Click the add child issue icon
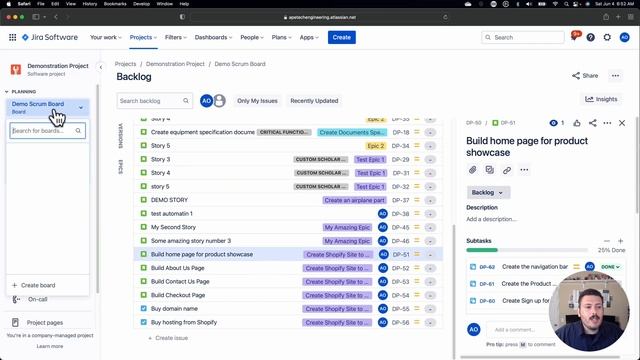The height and width of the screenshot is (360, 640). pyautogui.click(x=489, y=170)
